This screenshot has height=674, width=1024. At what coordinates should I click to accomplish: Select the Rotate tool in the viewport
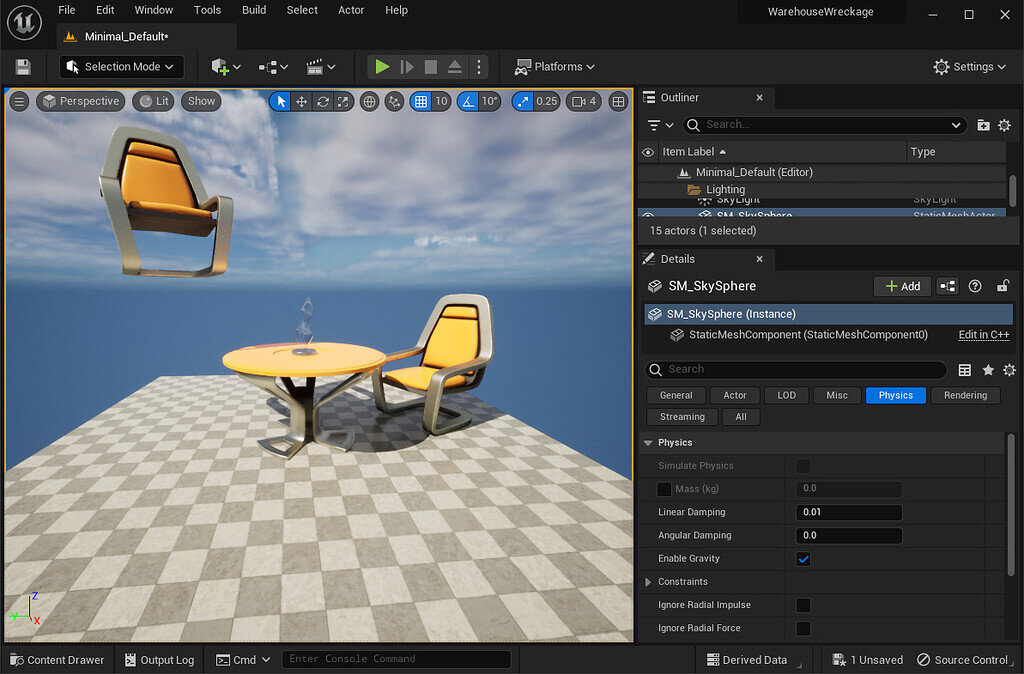point(323,101)
